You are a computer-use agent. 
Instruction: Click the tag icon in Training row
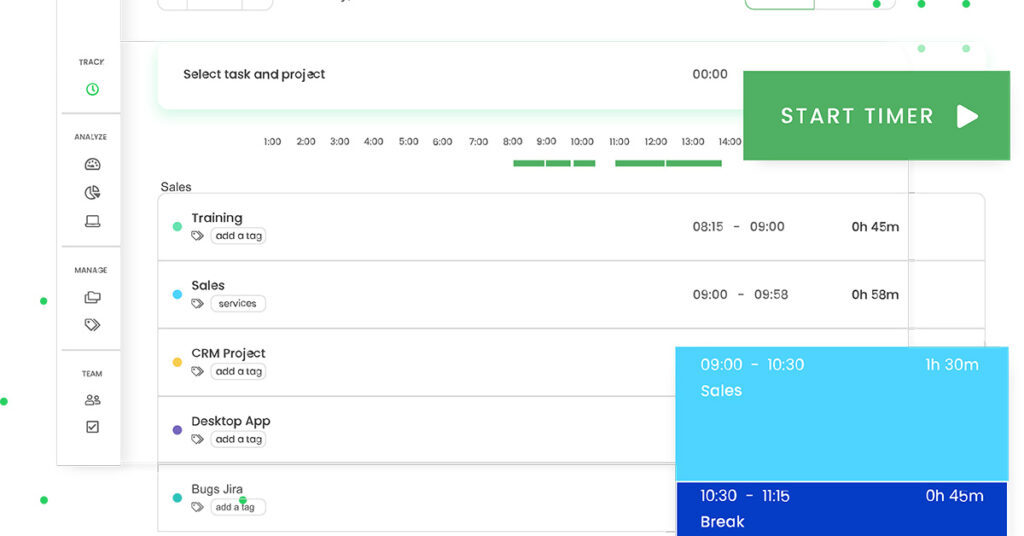pyautogui.click(x=198, y=236)
